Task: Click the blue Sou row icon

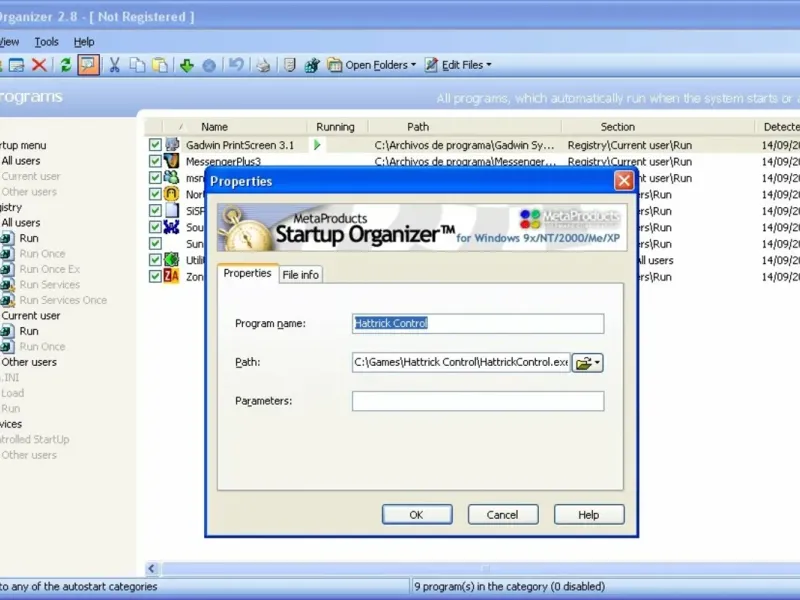Action: click(x=171, y=227)
